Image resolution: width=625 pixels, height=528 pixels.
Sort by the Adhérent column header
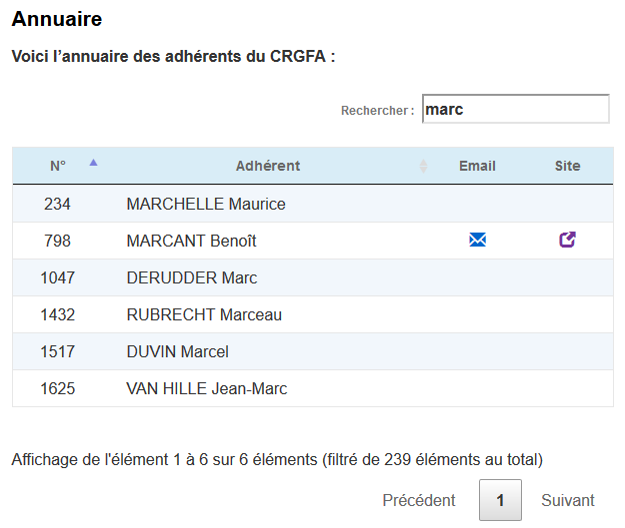click(268, 166)
